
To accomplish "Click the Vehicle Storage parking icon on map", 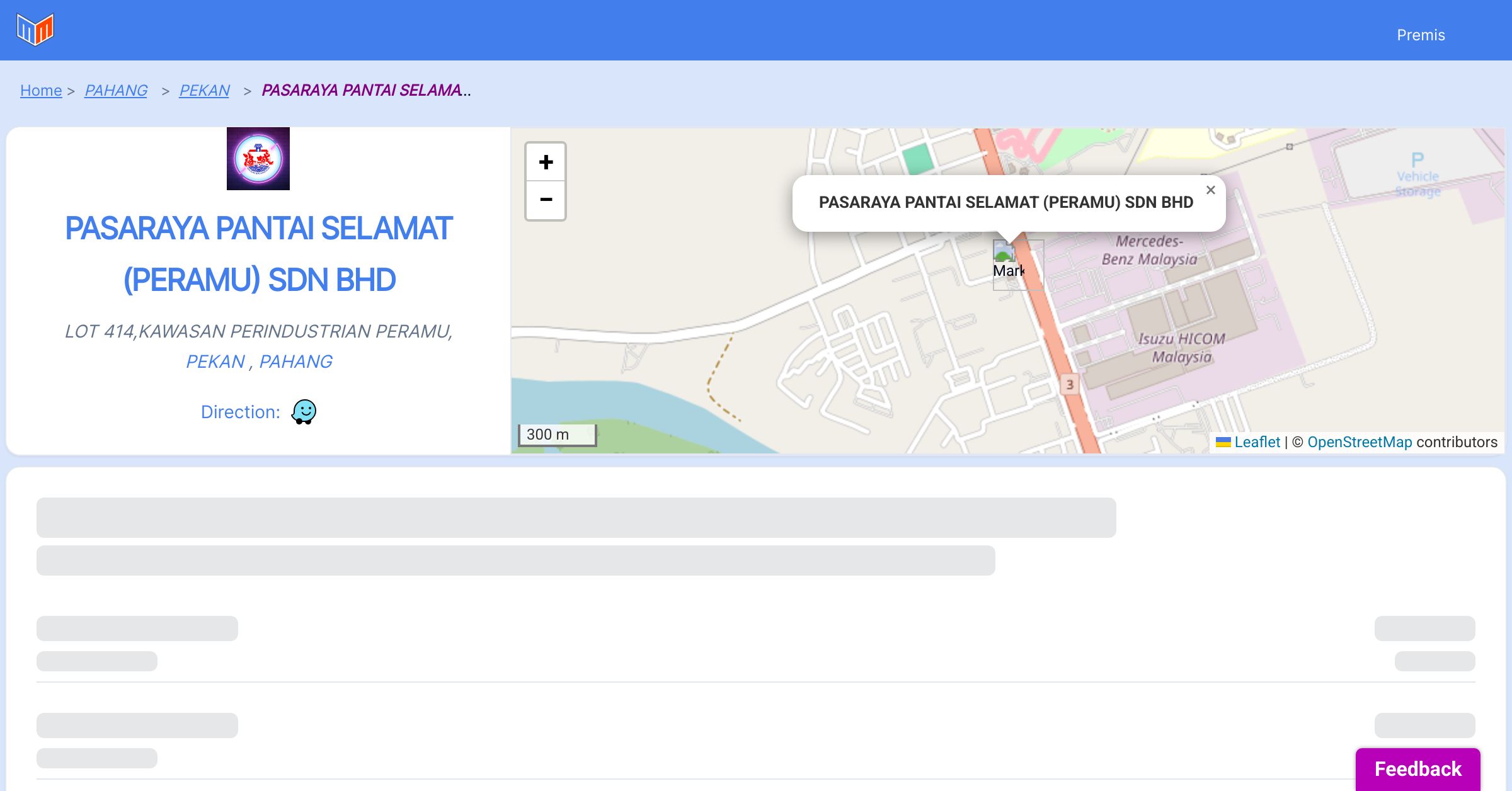I will click(1417, 160).
